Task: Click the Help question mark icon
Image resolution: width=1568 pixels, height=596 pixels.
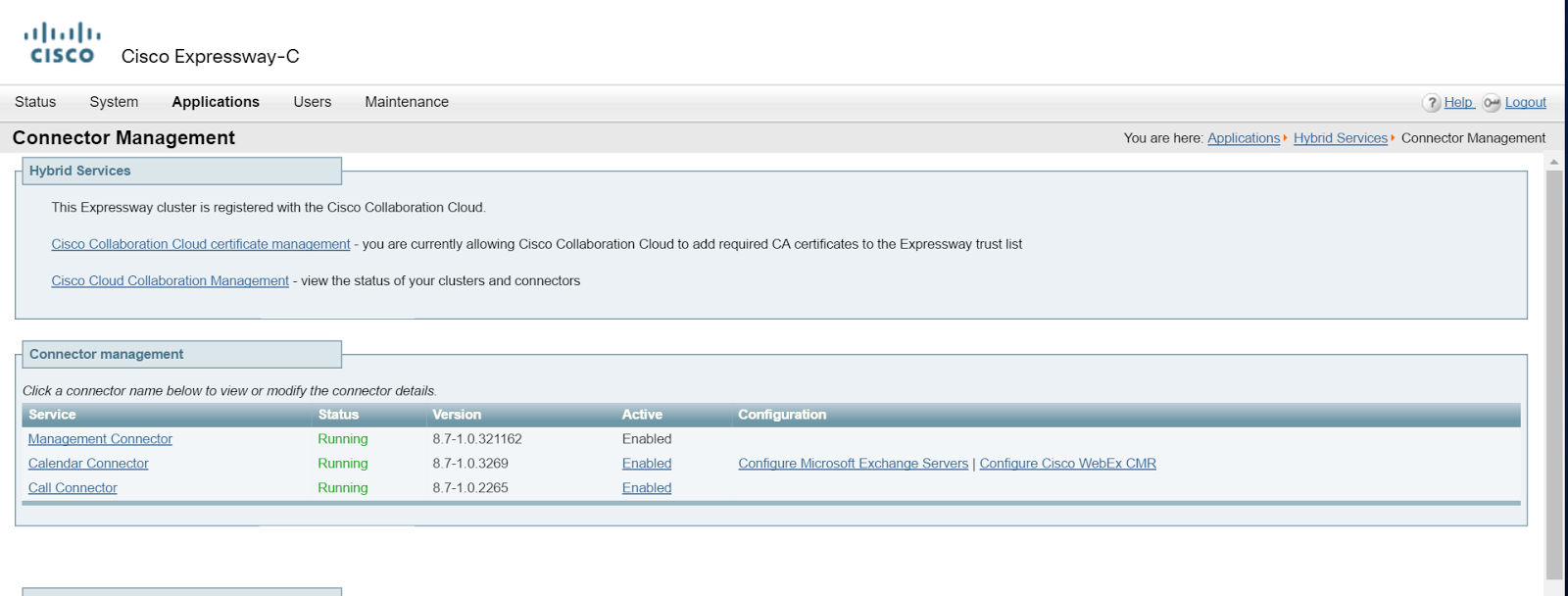Action: (x=1432, y=103)
